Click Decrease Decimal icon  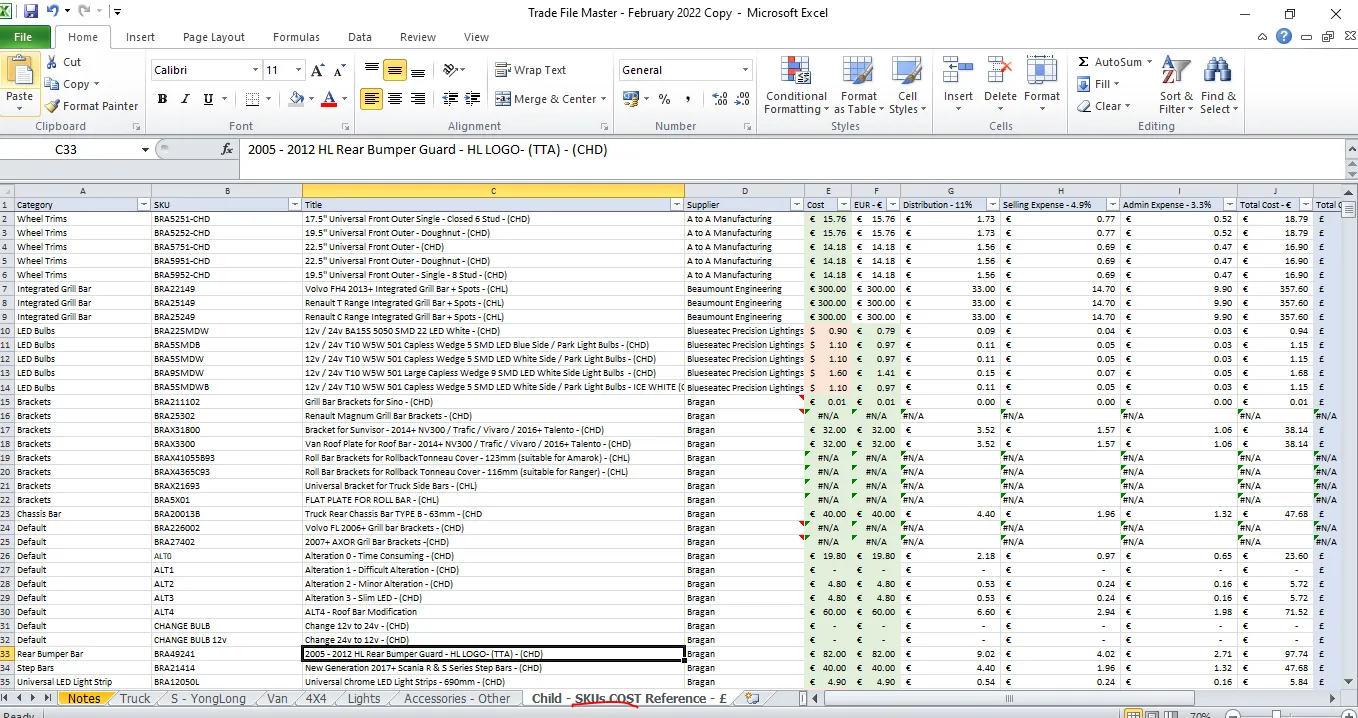point(742,99)
